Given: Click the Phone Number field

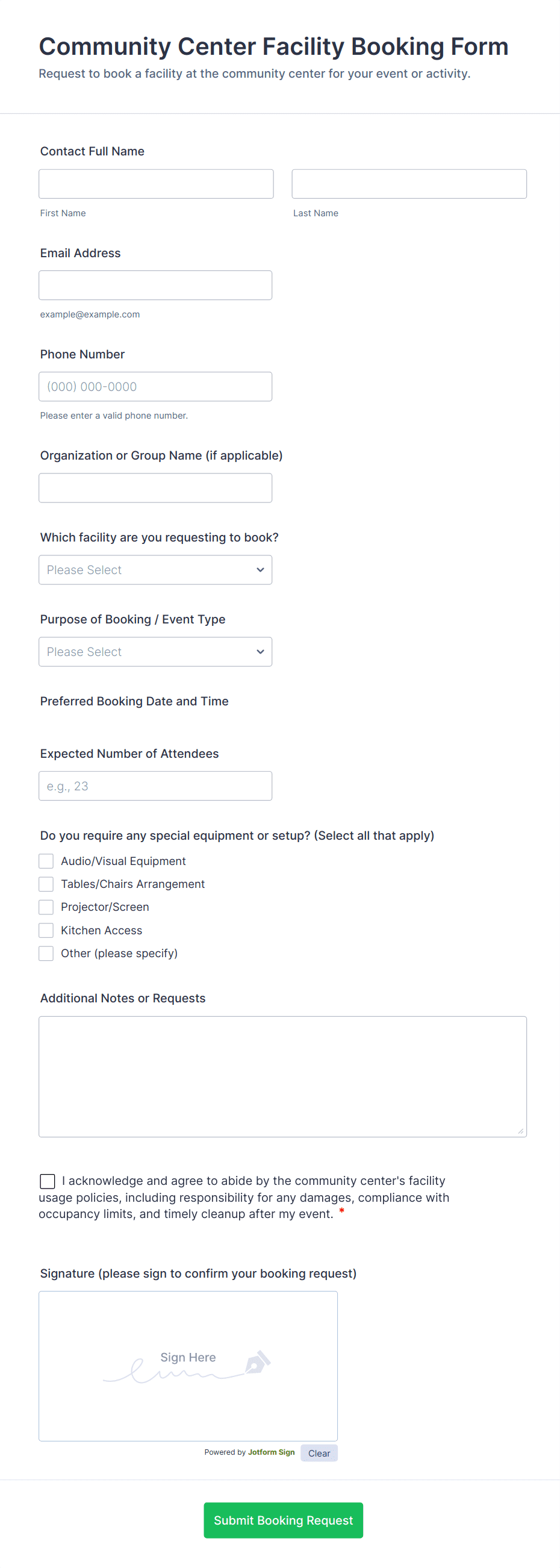Looking at the screenshot, I should coord(155,387).
